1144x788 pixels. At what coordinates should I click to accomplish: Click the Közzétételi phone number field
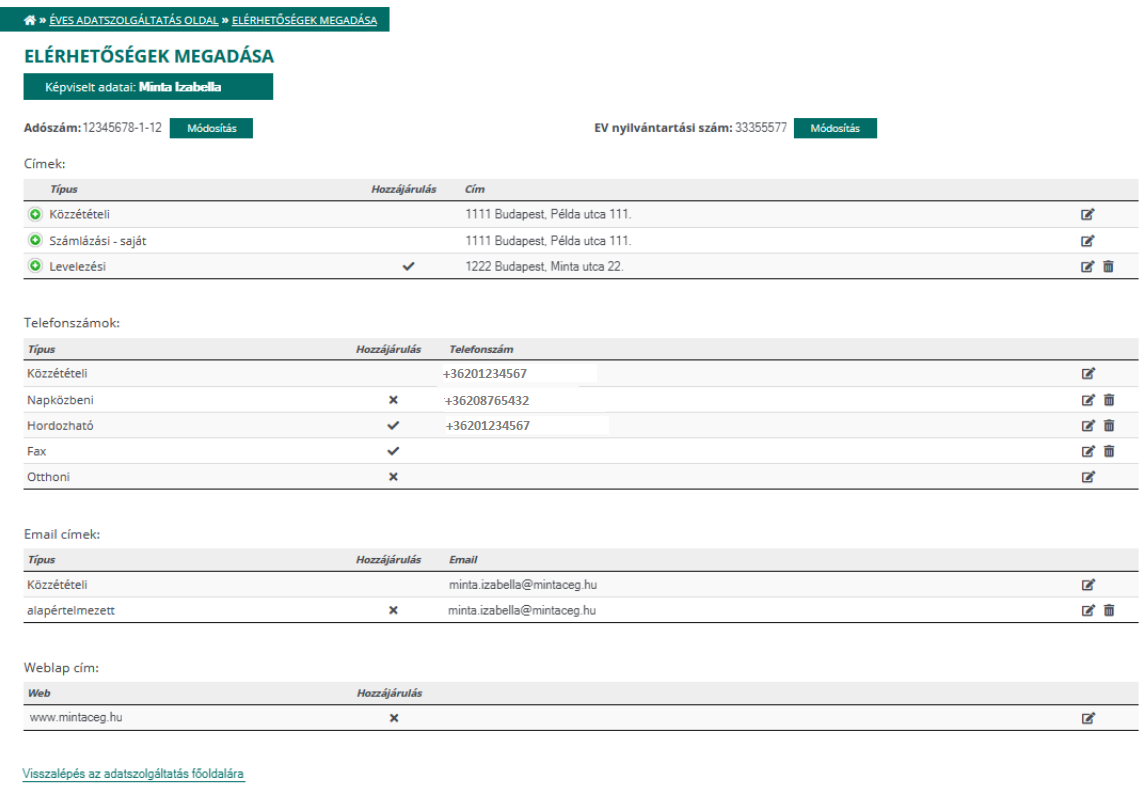click(519, 374)
